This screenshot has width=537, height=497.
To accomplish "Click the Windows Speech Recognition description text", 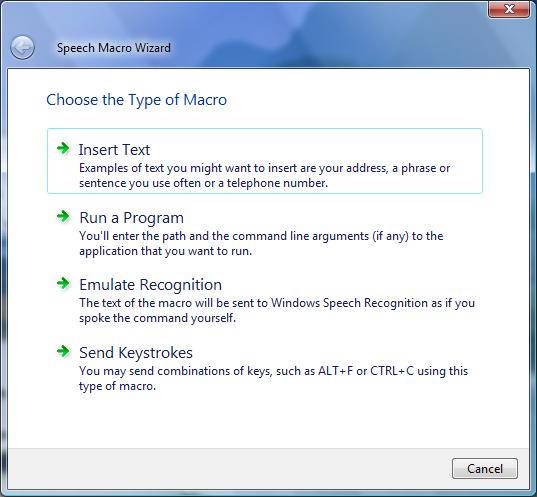I will (x=277, y=310).
